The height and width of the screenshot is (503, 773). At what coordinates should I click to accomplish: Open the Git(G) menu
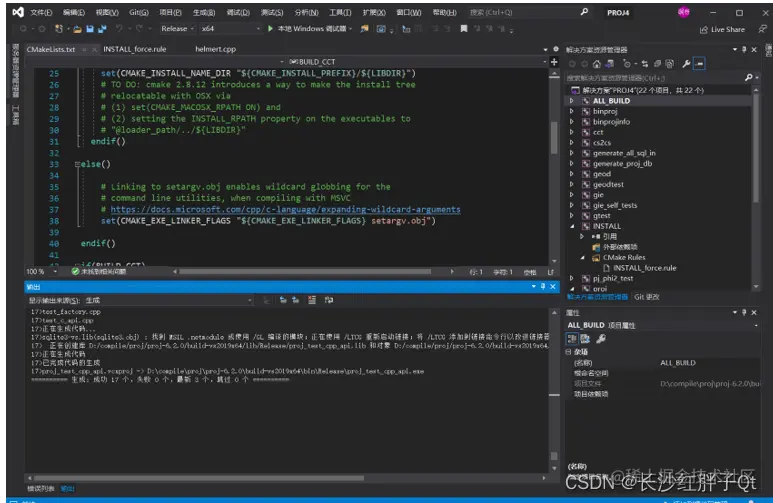pos(139,12)
